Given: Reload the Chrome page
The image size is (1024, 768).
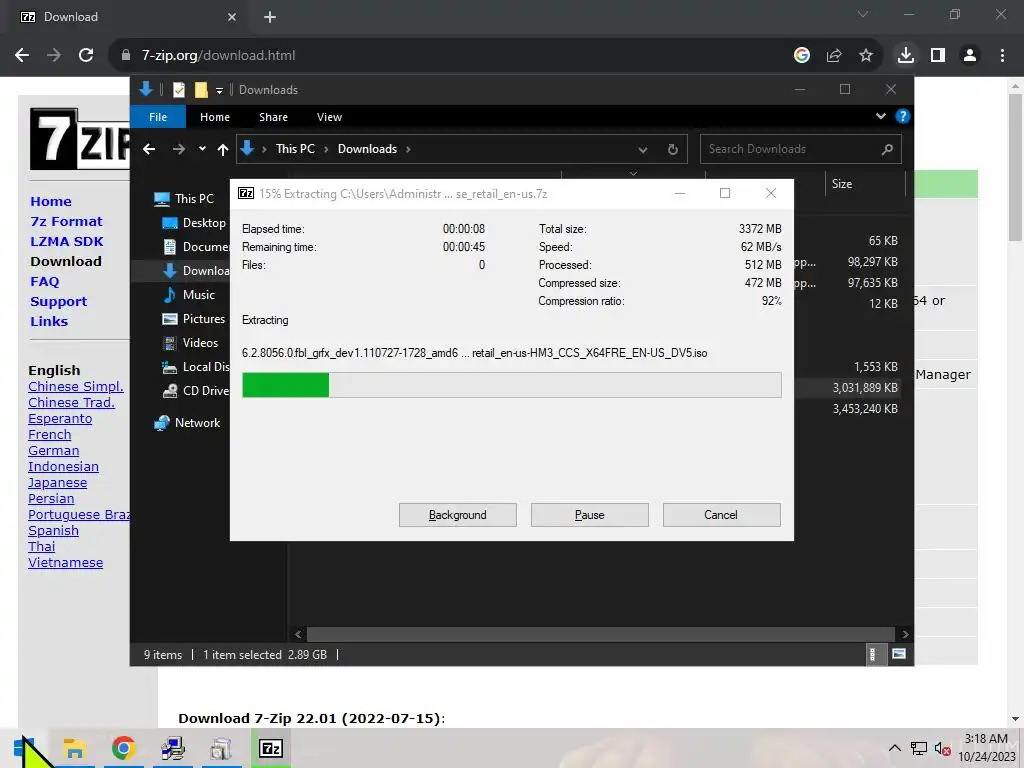Looking at the screenshot, I should click(x=86, y=56).
